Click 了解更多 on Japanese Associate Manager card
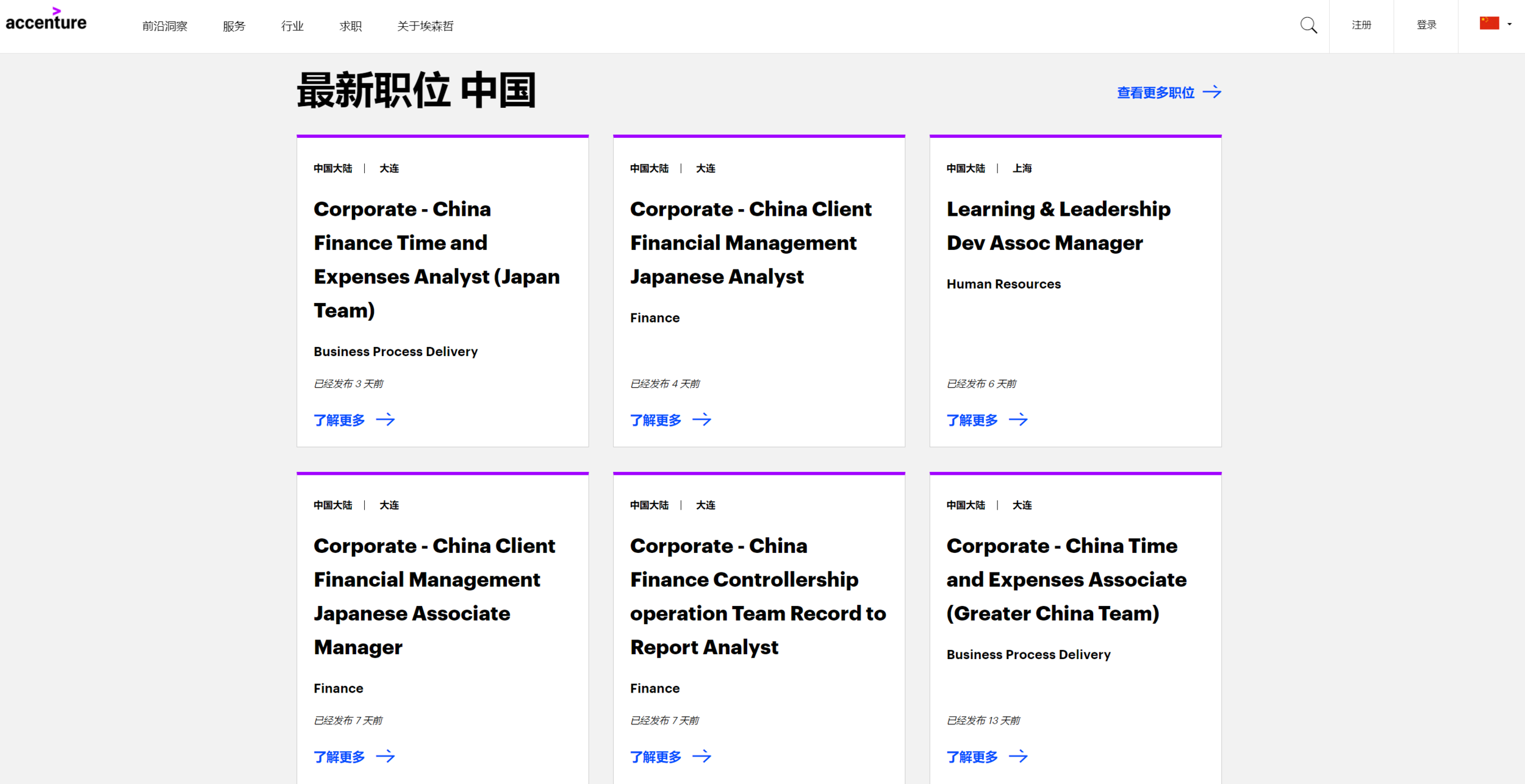Screen dimensions: 1525x784 click(339, 757)
